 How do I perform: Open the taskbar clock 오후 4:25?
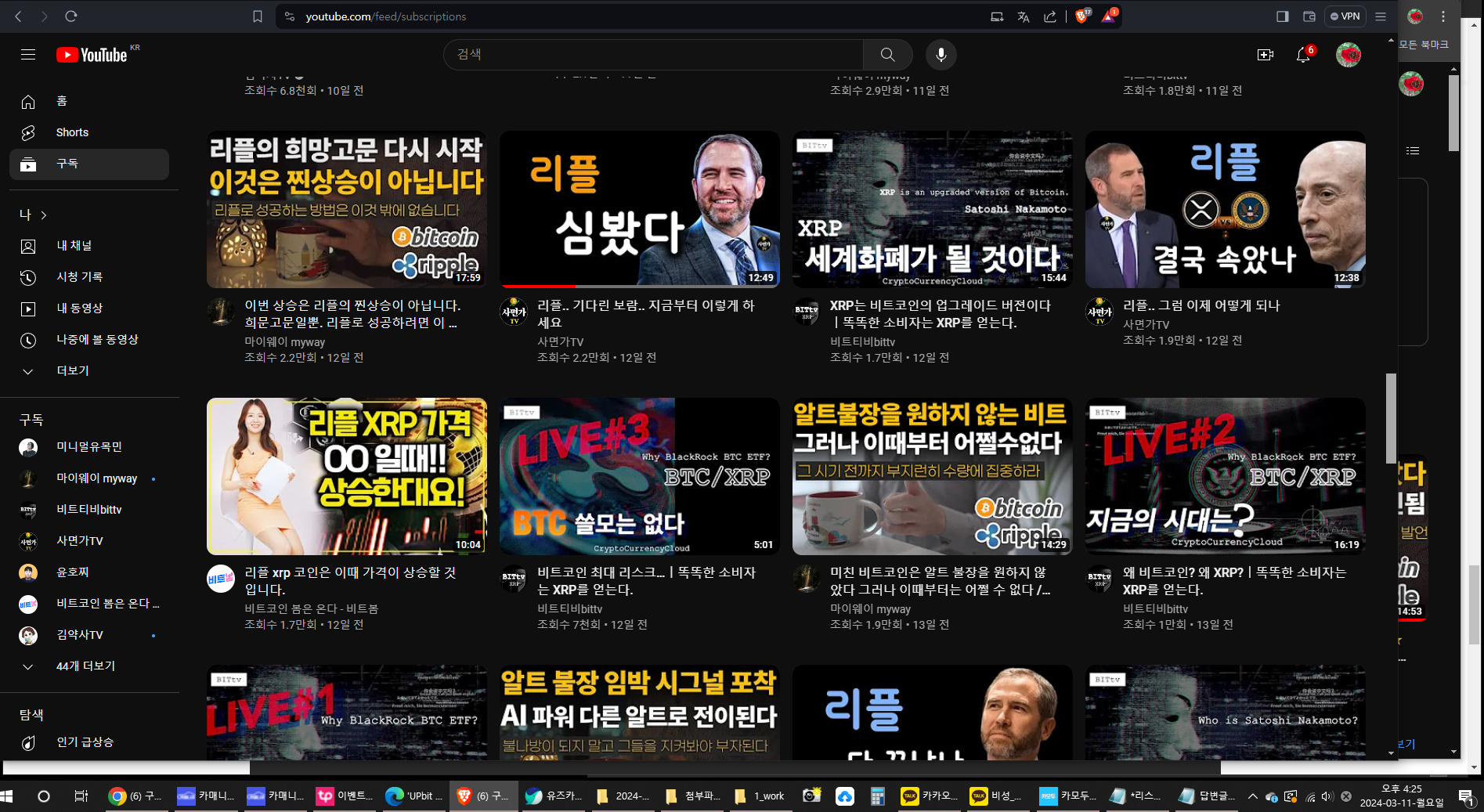point(1402,796)
